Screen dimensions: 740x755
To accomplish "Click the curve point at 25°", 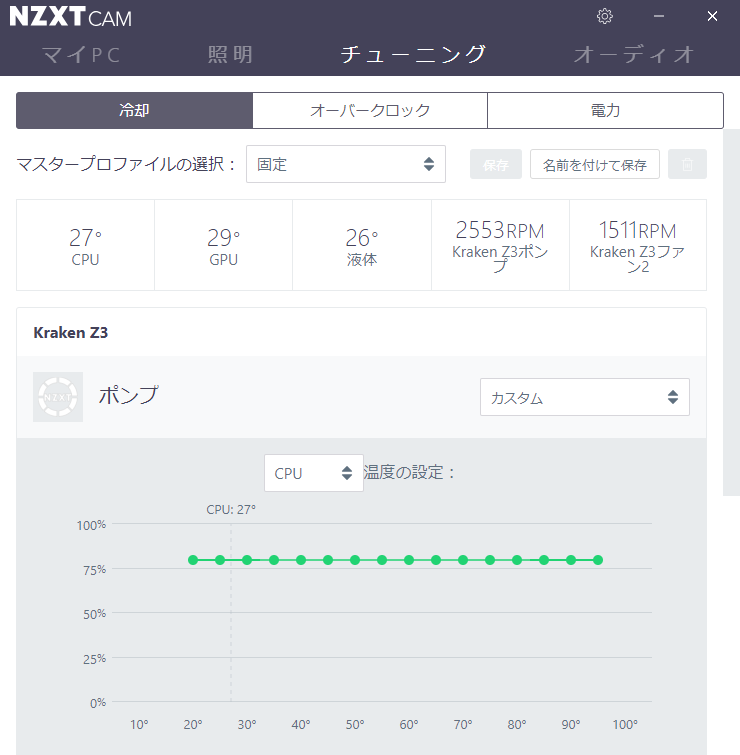I will [x=220, y=560].
